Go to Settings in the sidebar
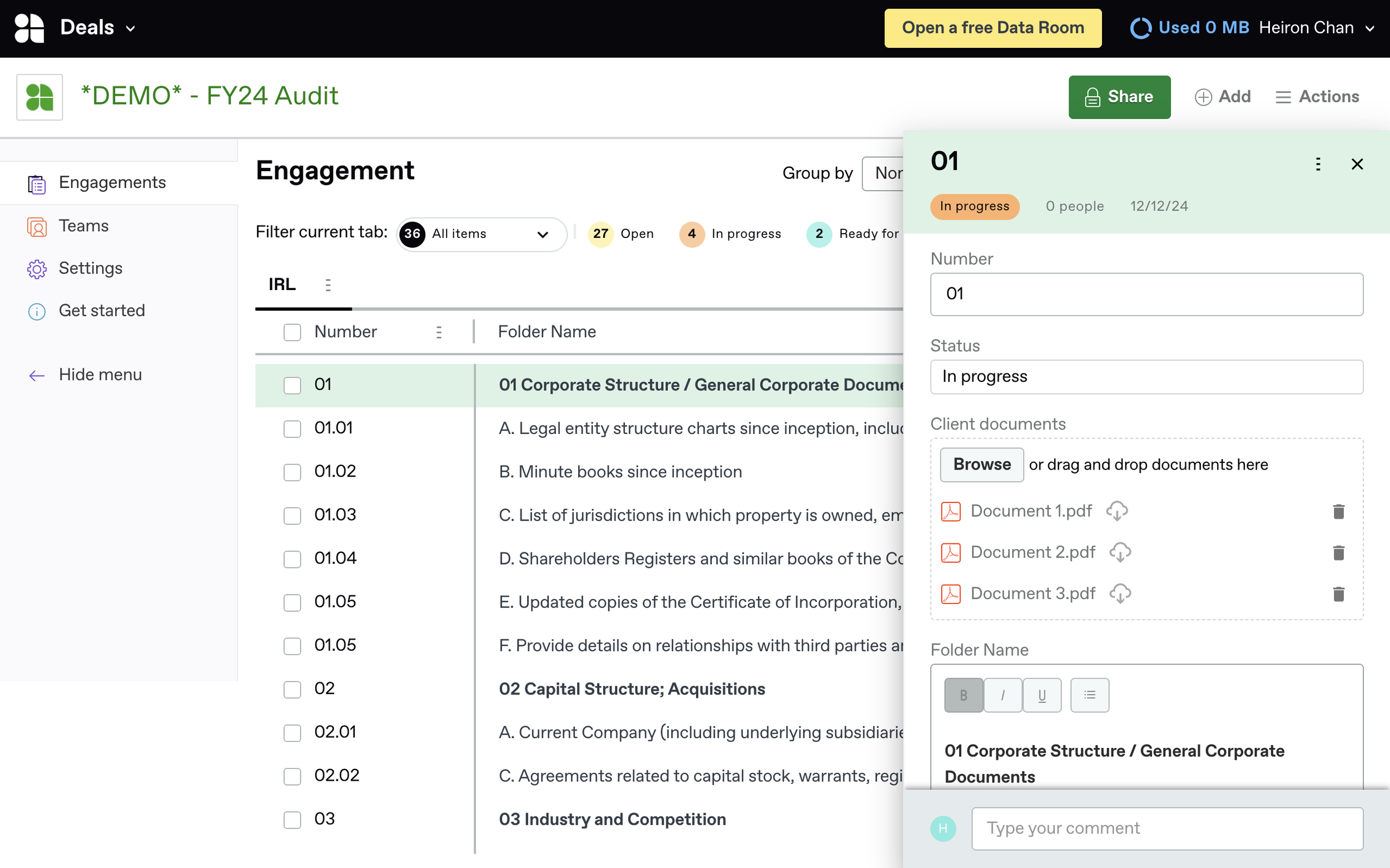 coord(90,268)
